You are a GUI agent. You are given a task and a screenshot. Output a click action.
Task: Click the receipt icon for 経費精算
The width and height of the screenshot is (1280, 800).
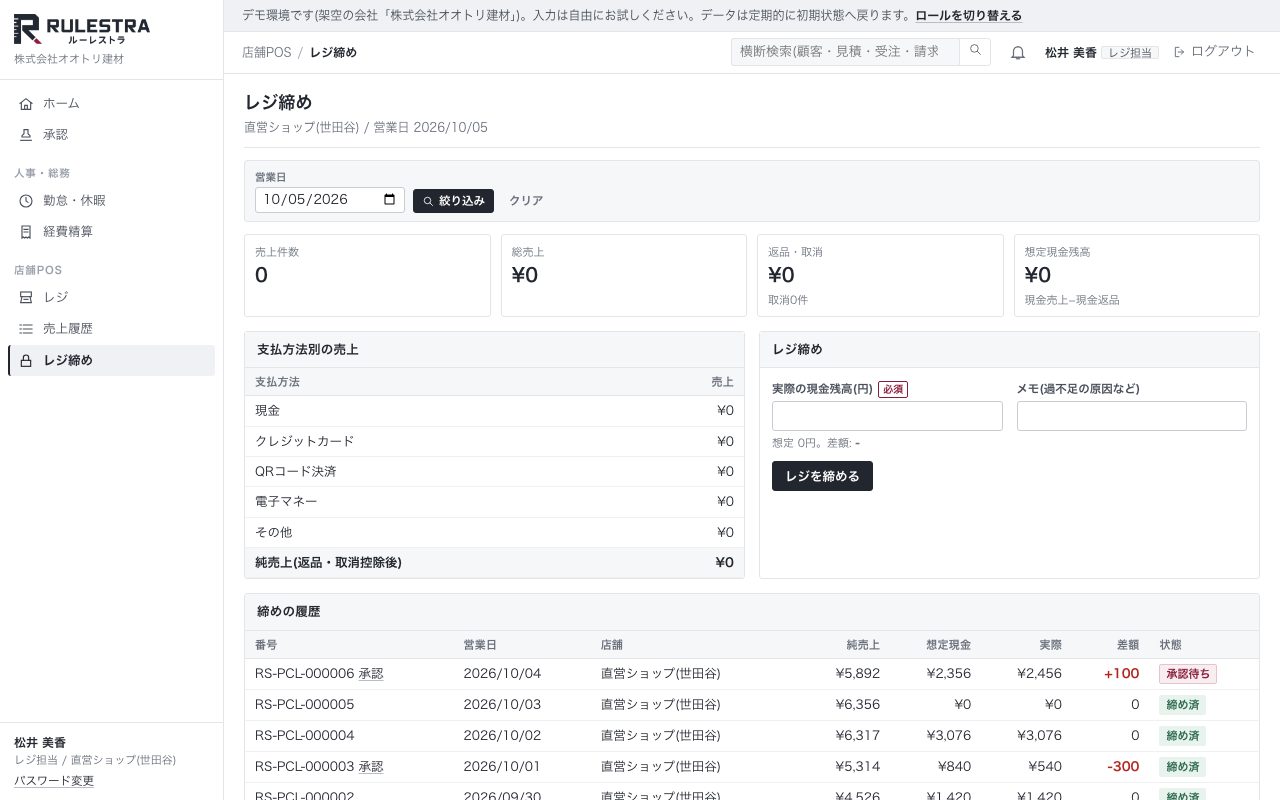[26, 232]
